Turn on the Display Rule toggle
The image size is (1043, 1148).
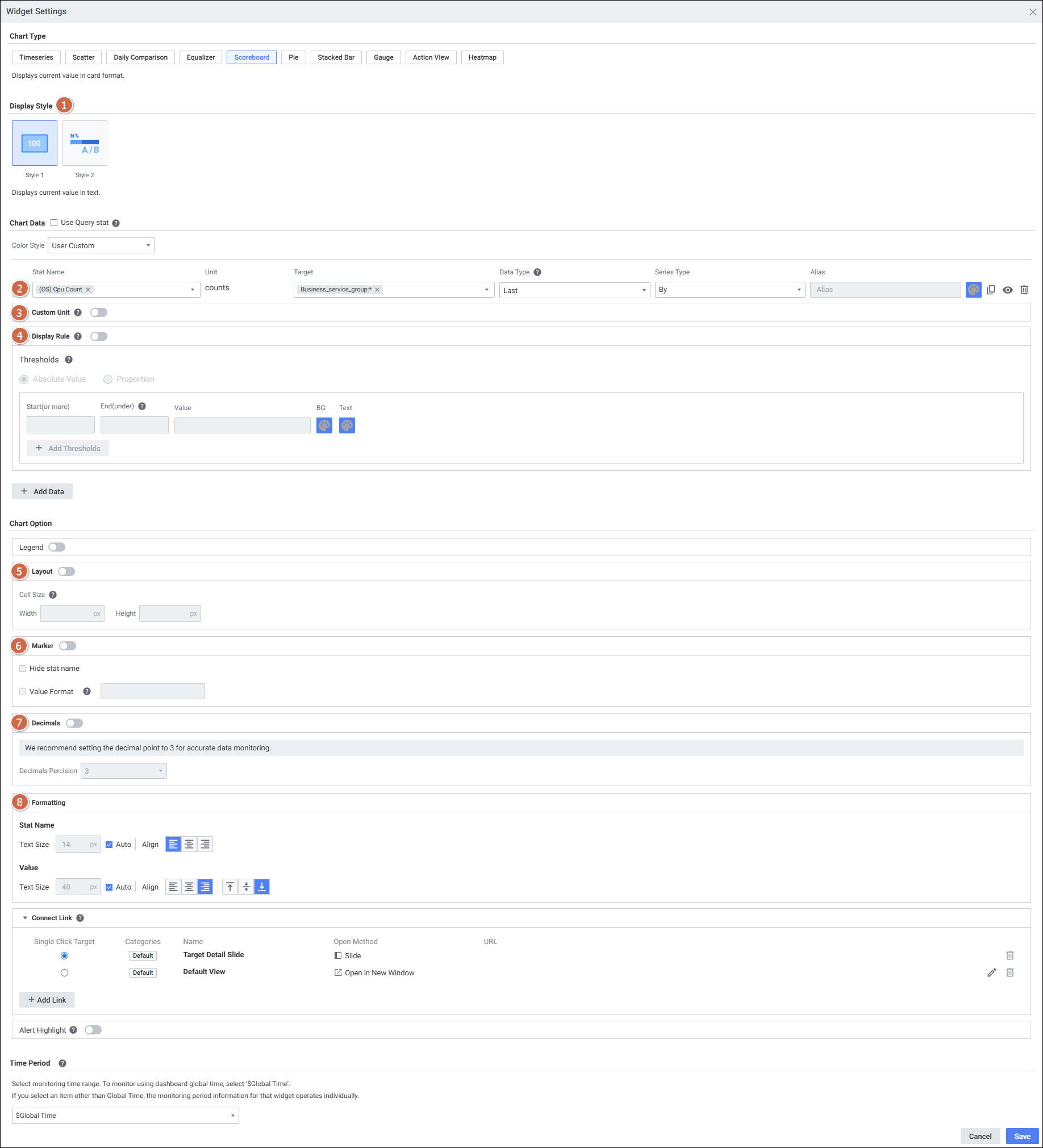98,336
